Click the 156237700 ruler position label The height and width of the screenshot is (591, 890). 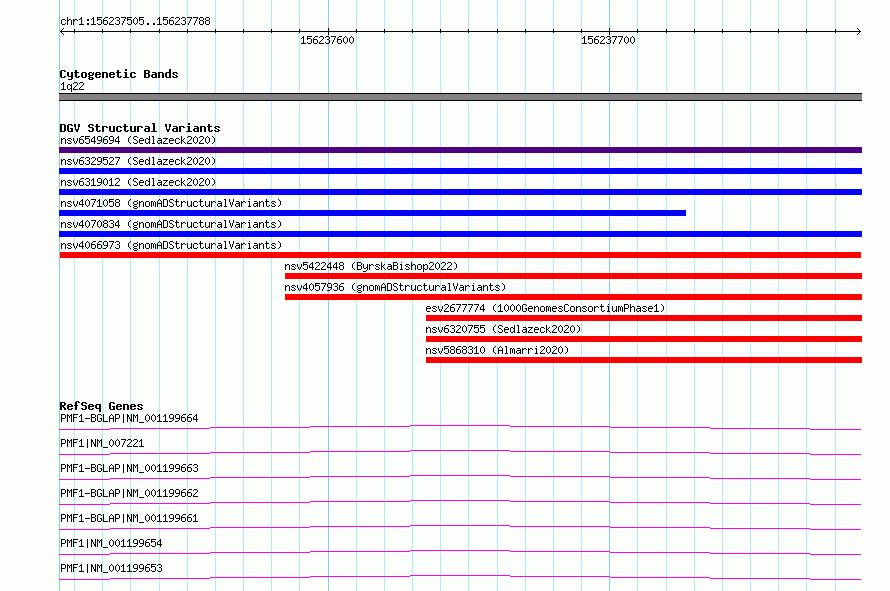[x=608, y=40]
